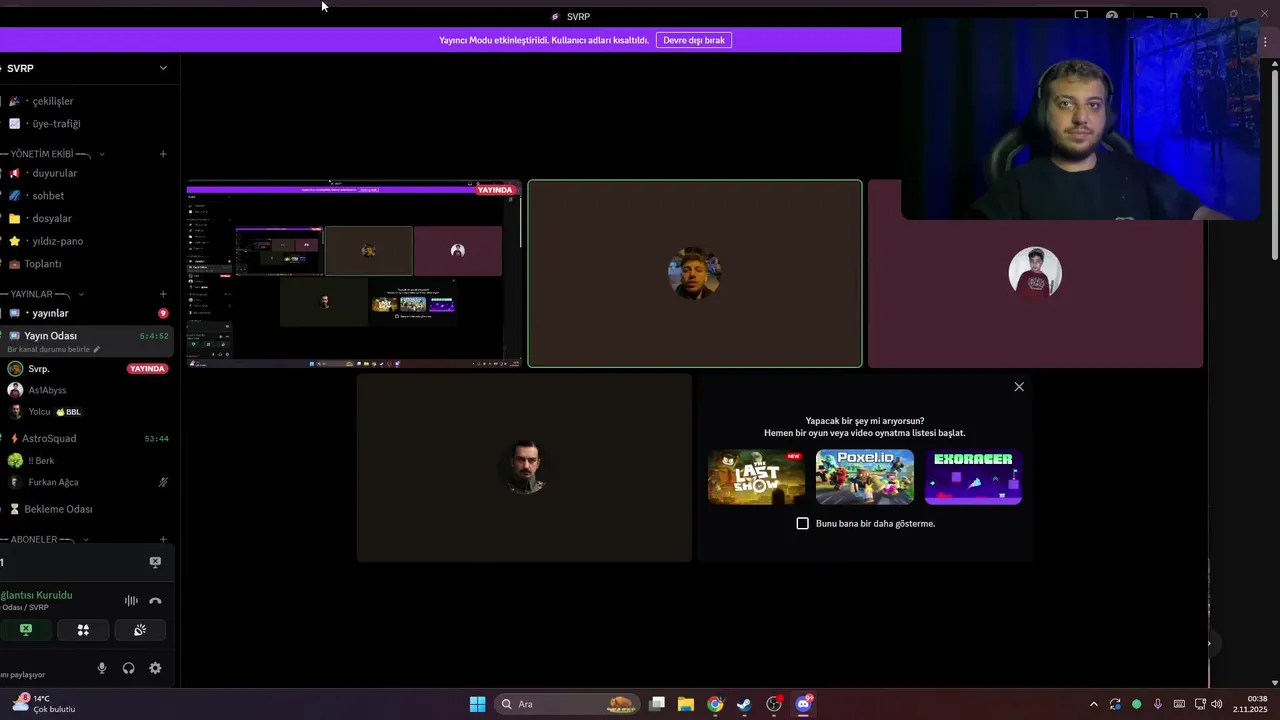Add channel to YAYINLAR category
Viewport: 1280px width, 720px height.
click(163, 294)
